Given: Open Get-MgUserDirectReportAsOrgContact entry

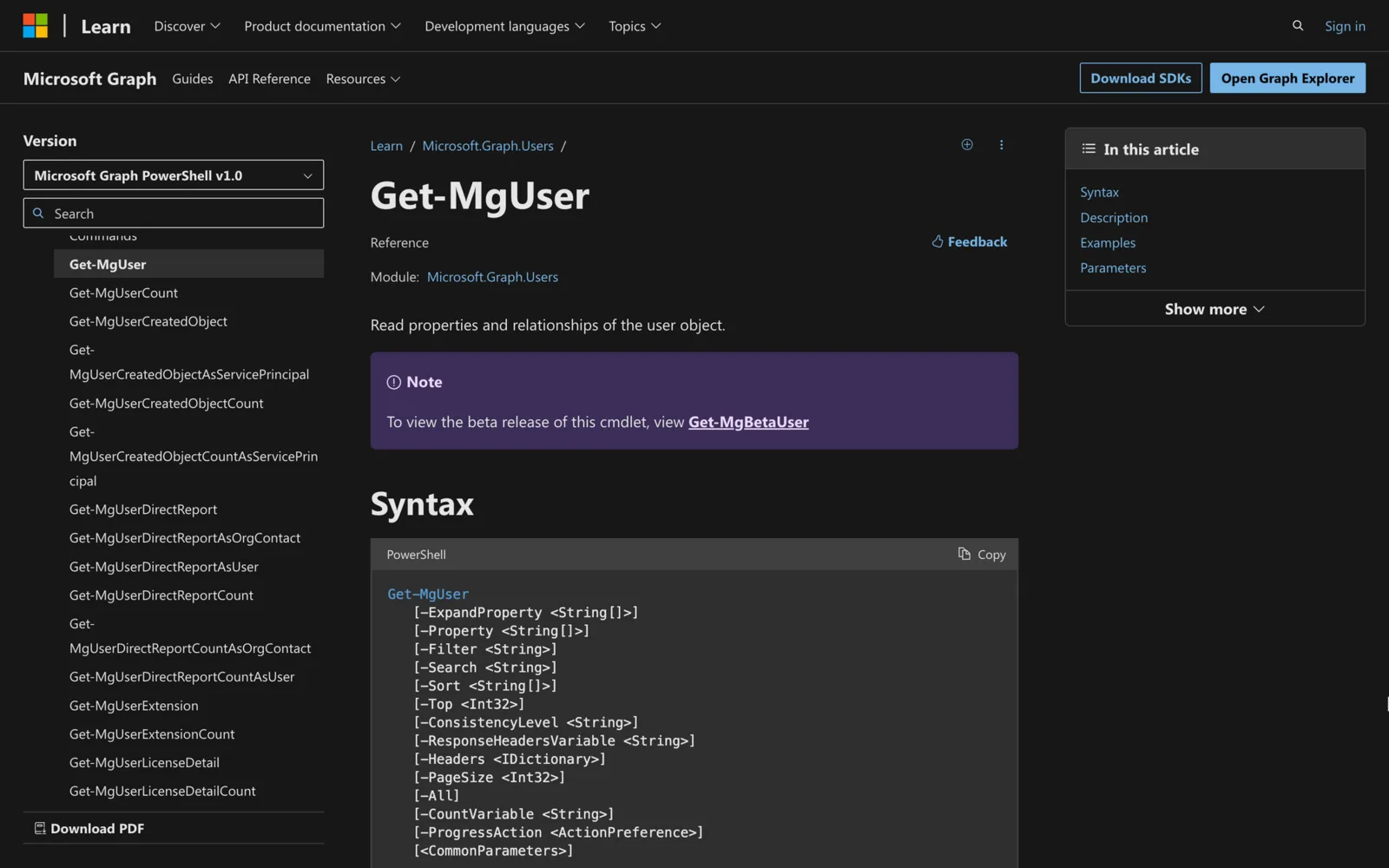Looking at the screenshot, I should coord(185,538).
